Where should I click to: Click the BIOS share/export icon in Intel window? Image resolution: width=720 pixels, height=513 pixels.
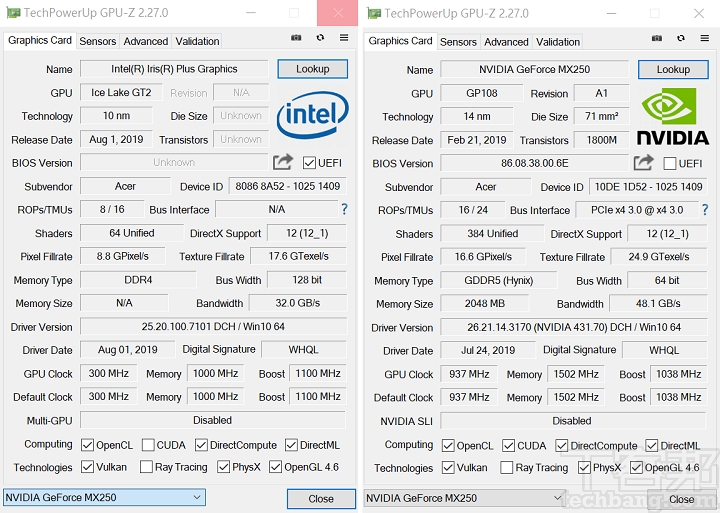[x=282, y=162]
